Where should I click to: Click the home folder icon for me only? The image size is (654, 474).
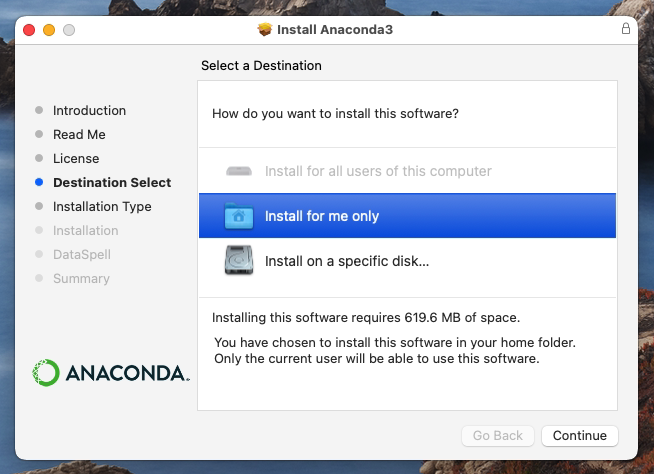240,216
